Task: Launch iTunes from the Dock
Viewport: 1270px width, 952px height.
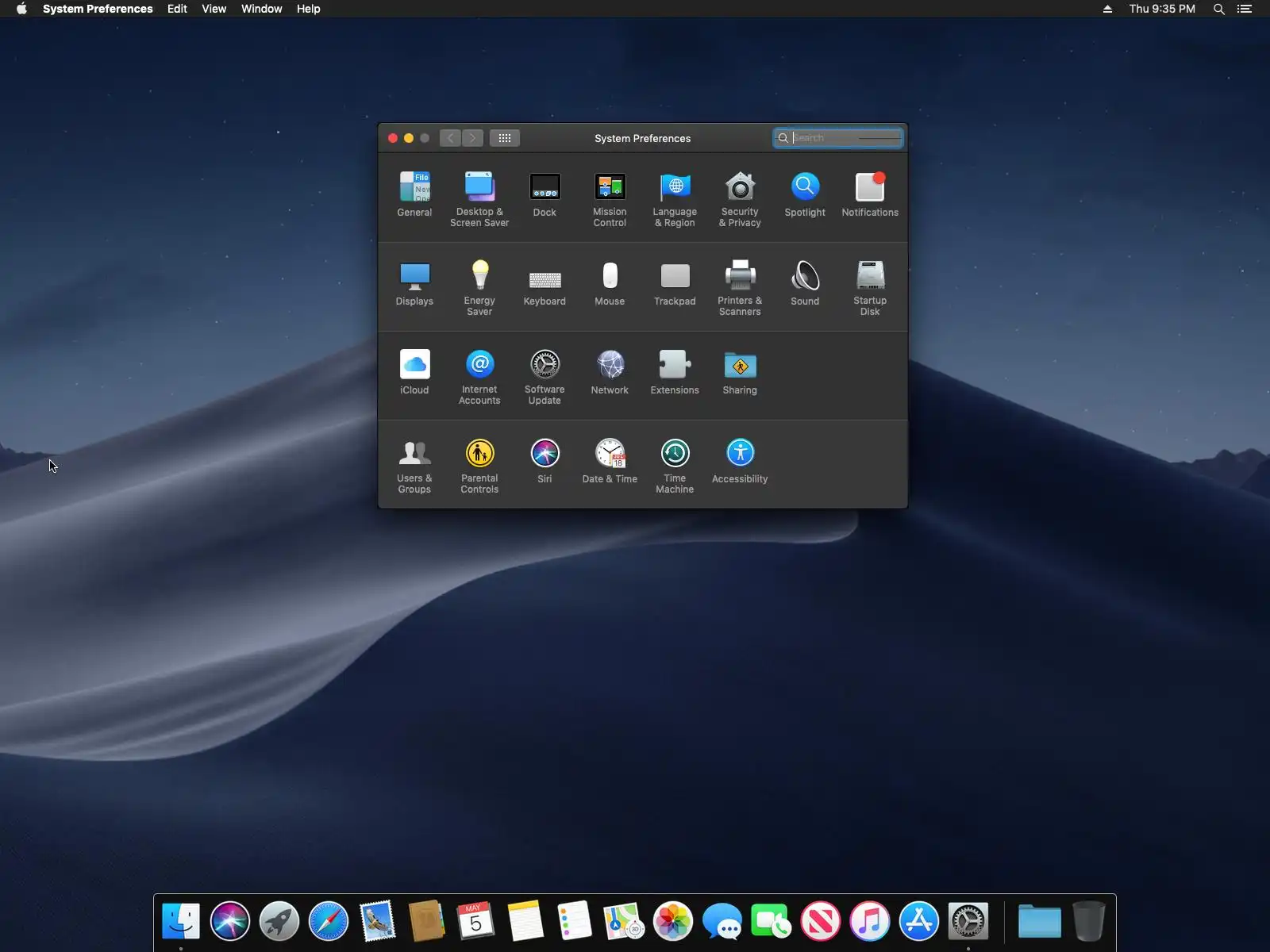Action: (x=870, y=921)
